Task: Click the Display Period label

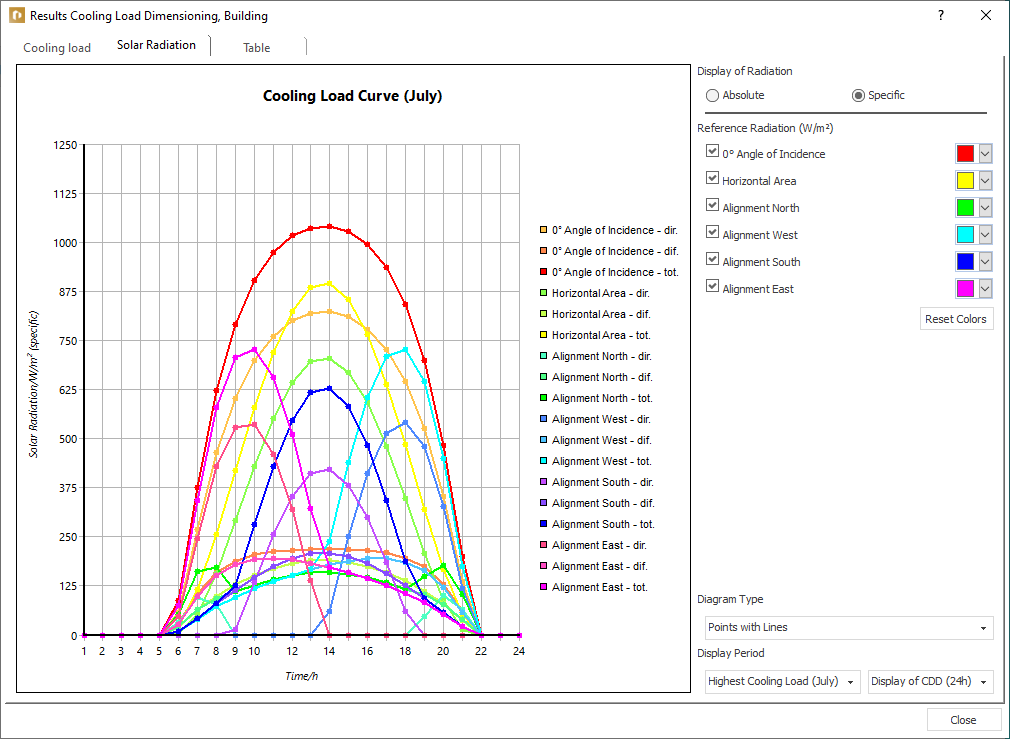Action: click(x=730, y=653)
